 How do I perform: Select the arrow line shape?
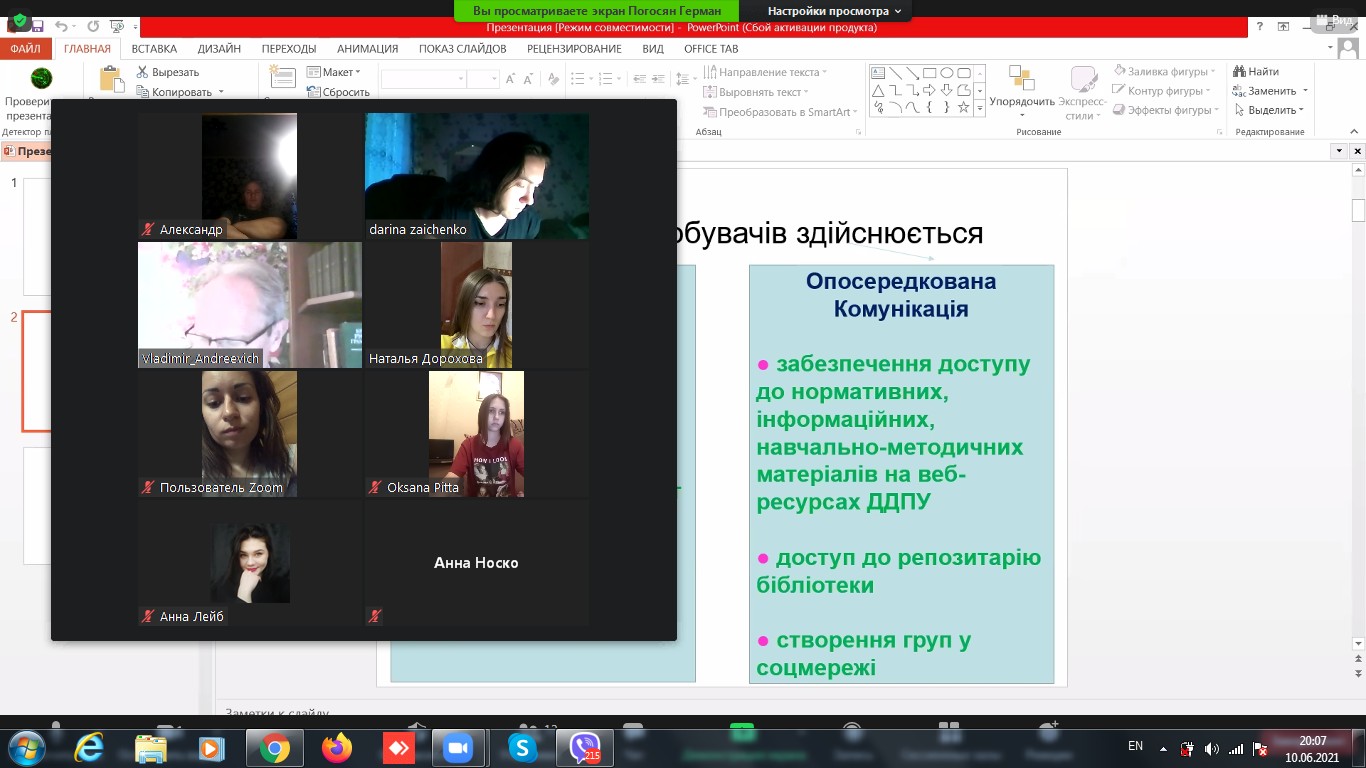[913, 73]
